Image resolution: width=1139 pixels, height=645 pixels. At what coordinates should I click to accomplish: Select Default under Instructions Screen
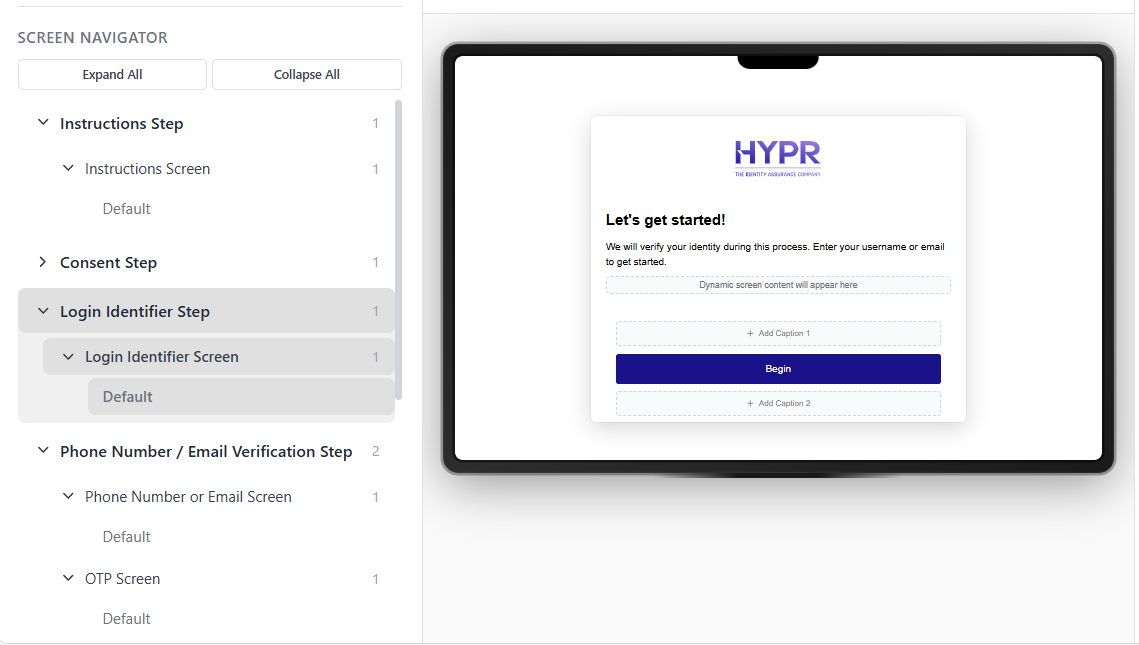[127, 209]
